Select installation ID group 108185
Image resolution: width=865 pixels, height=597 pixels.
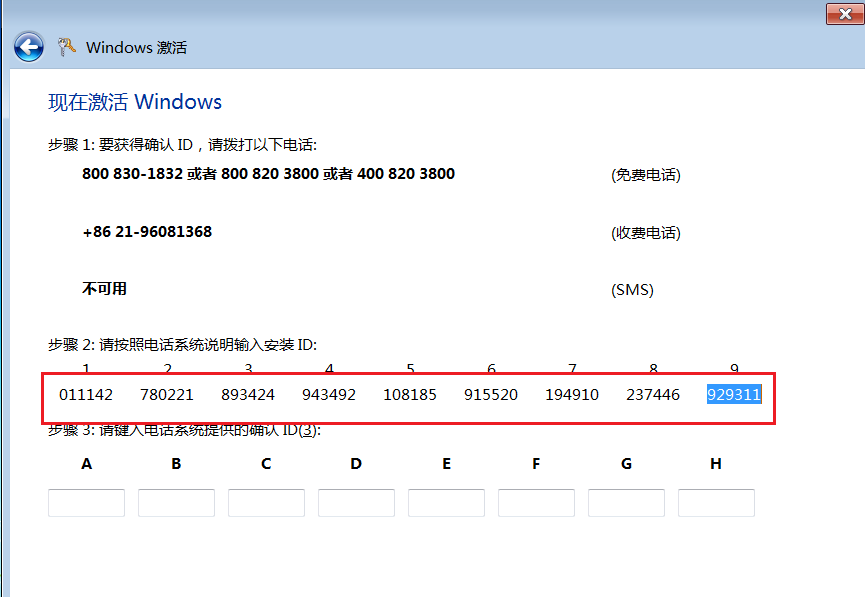(410, 395)
